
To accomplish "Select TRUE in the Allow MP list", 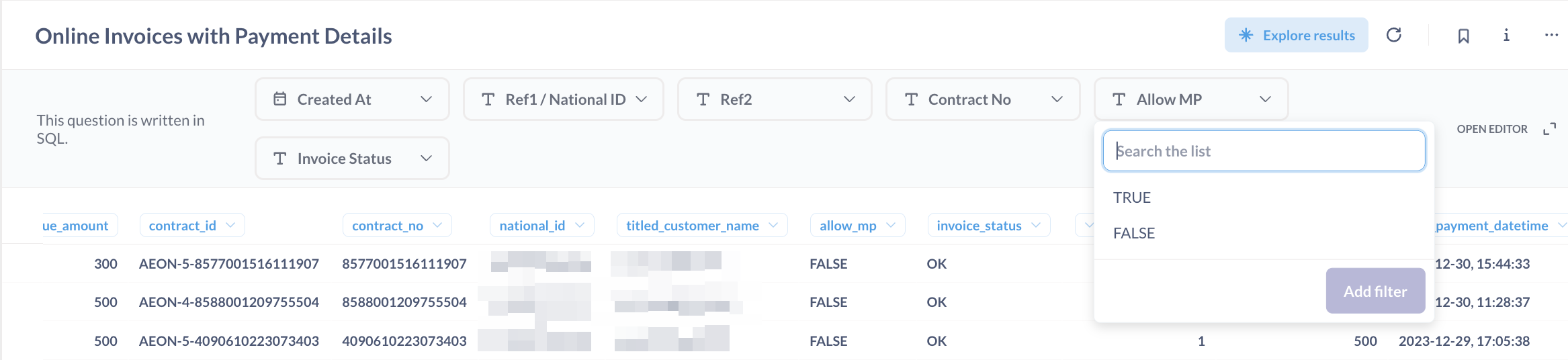I will (x=1132, y=197).
